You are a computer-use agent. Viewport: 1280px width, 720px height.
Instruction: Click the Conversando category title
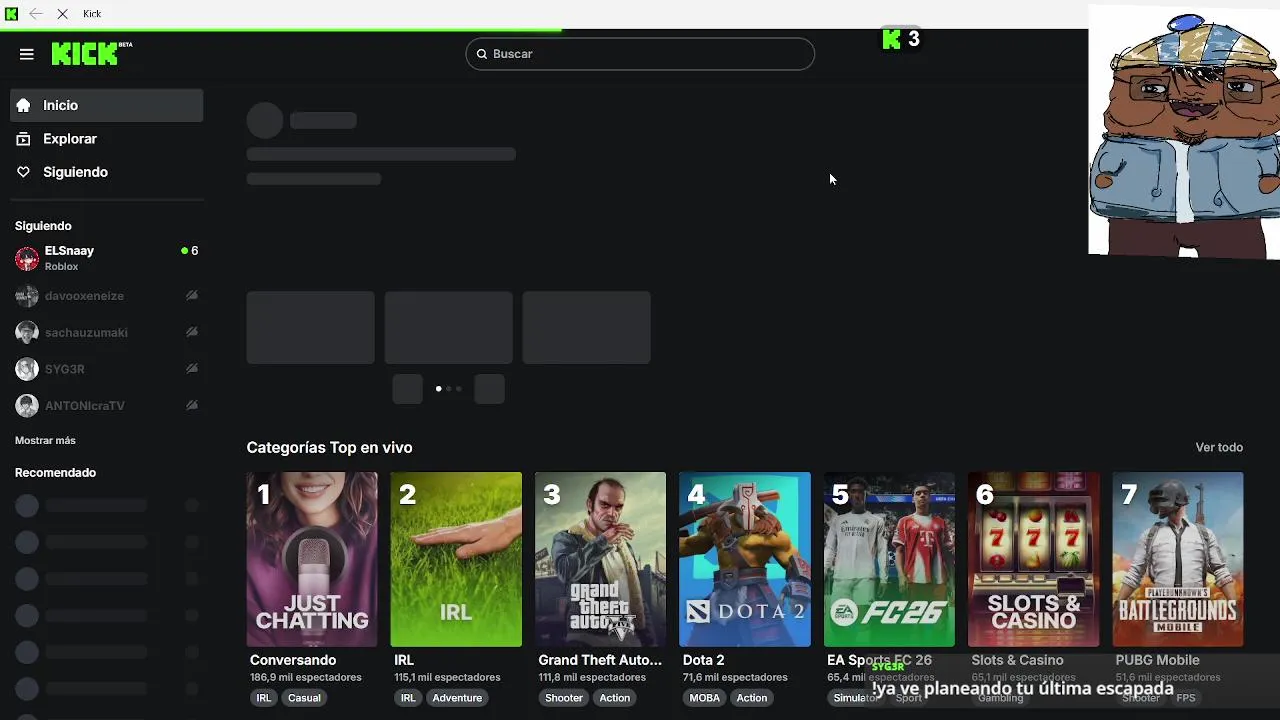293,660
